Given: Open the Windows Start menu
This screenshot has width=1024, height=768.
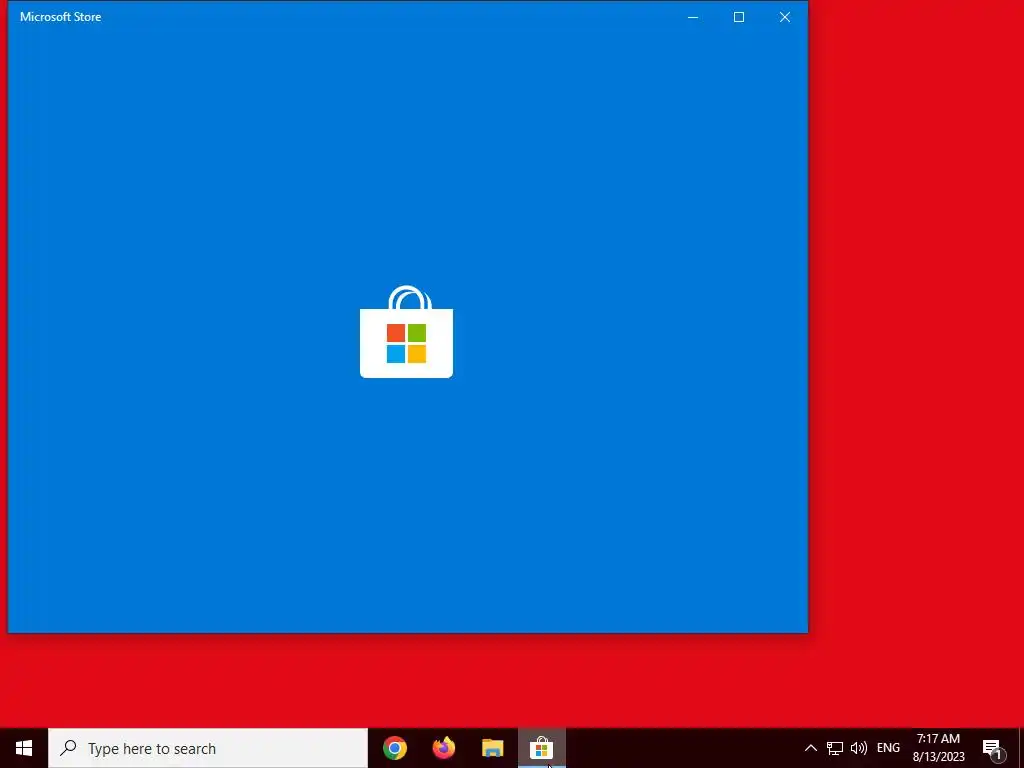Looking at the screenshot, I should click(24, 748).
